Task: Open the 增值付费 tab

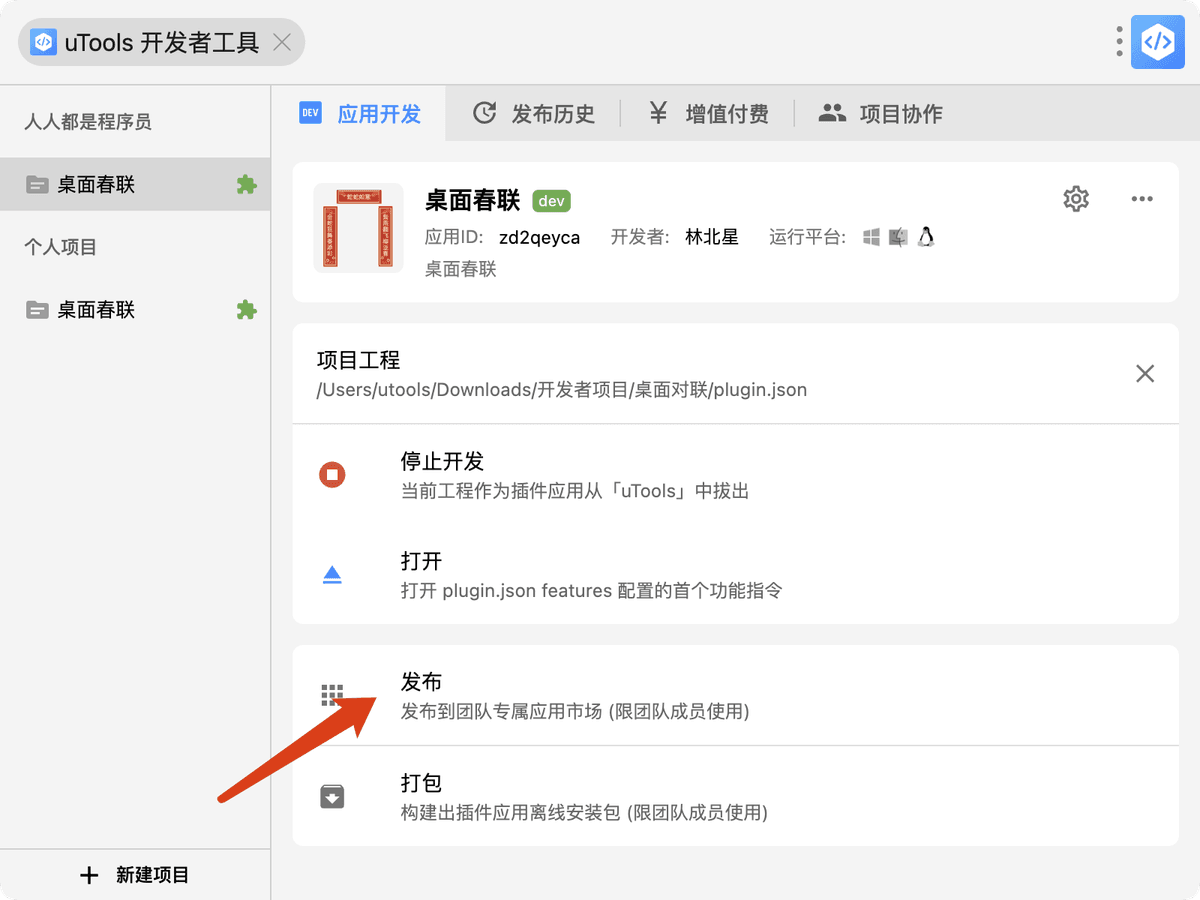Action: [708, 114]
